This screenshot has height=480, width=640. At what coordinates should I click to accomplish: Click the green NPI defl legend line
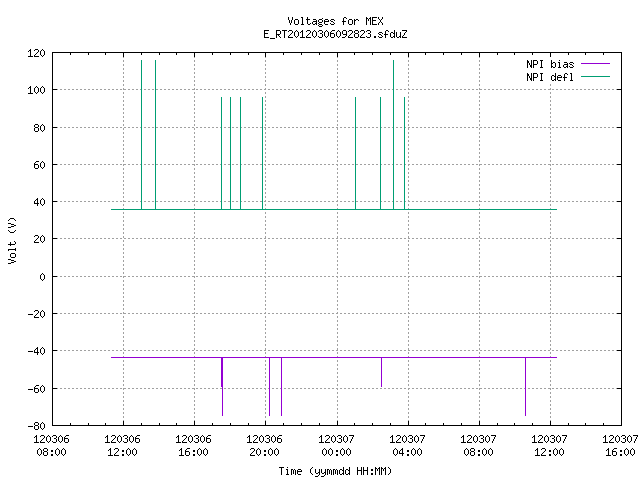[x=596, y=77]
